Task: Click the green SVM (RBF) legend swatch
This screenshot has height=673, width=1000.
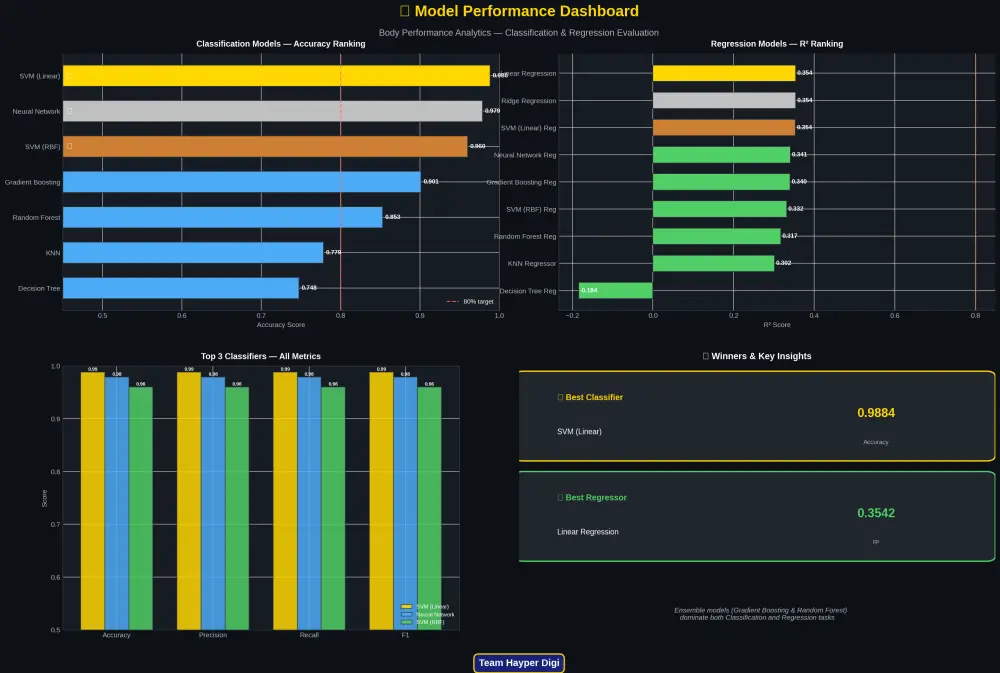Action: point(406,622)
